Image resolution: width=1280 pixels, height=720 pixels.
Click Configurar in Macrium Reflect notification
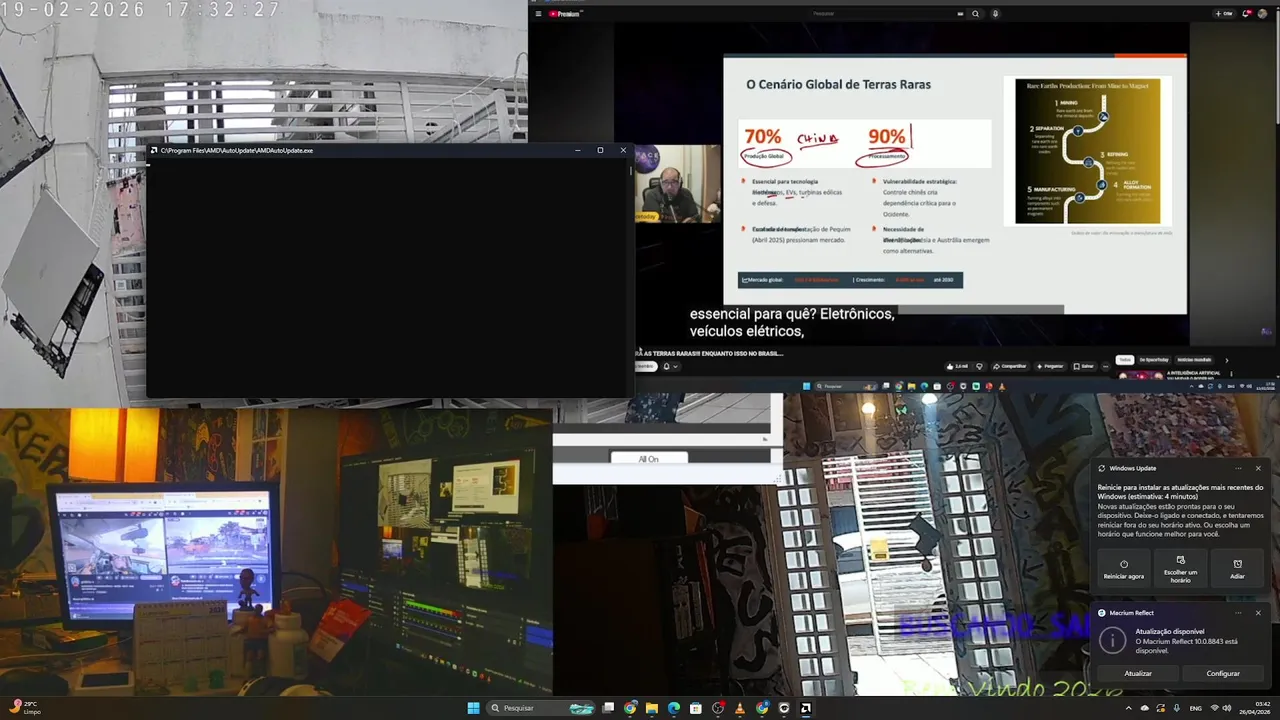click(x=1223, y=673)
